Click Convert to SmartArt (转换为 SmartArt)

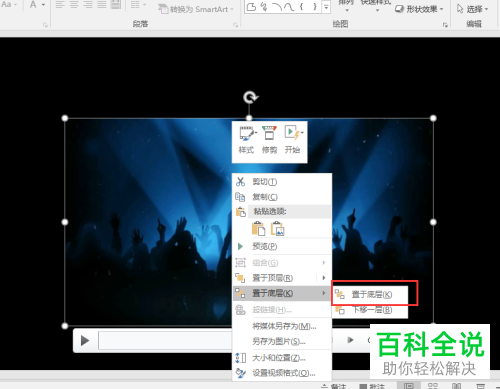point(196,9)
